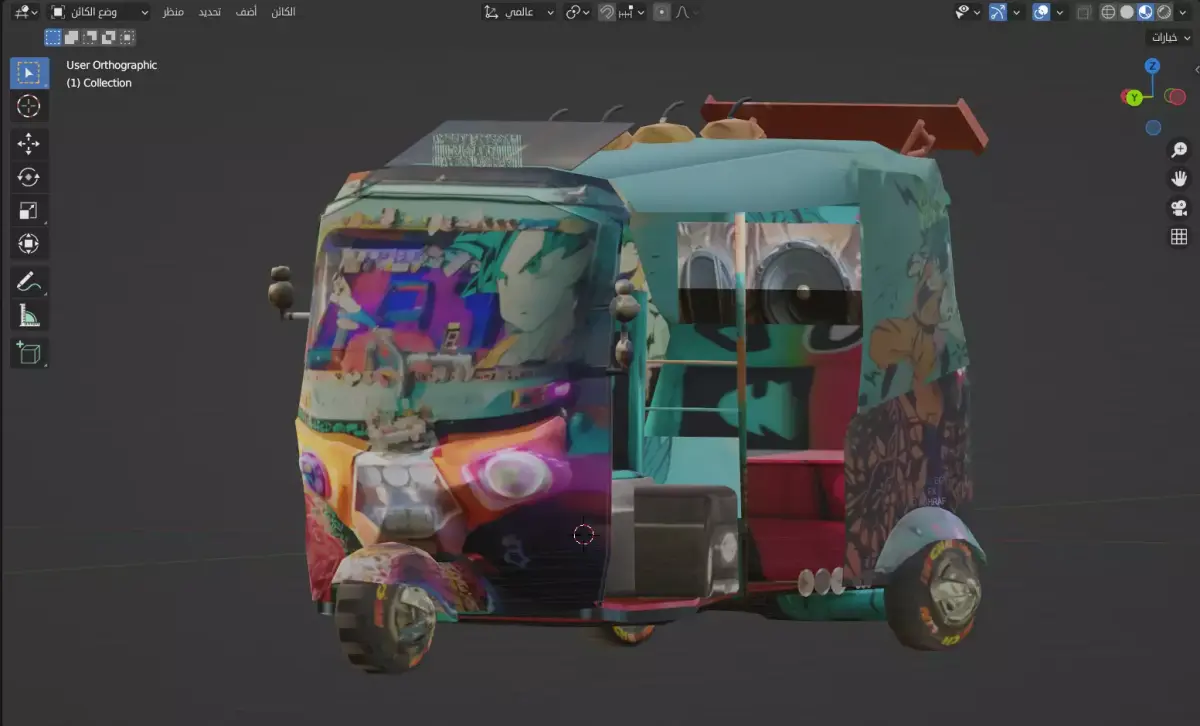Open the pivot point dropdown

click(x=577, y=13)
